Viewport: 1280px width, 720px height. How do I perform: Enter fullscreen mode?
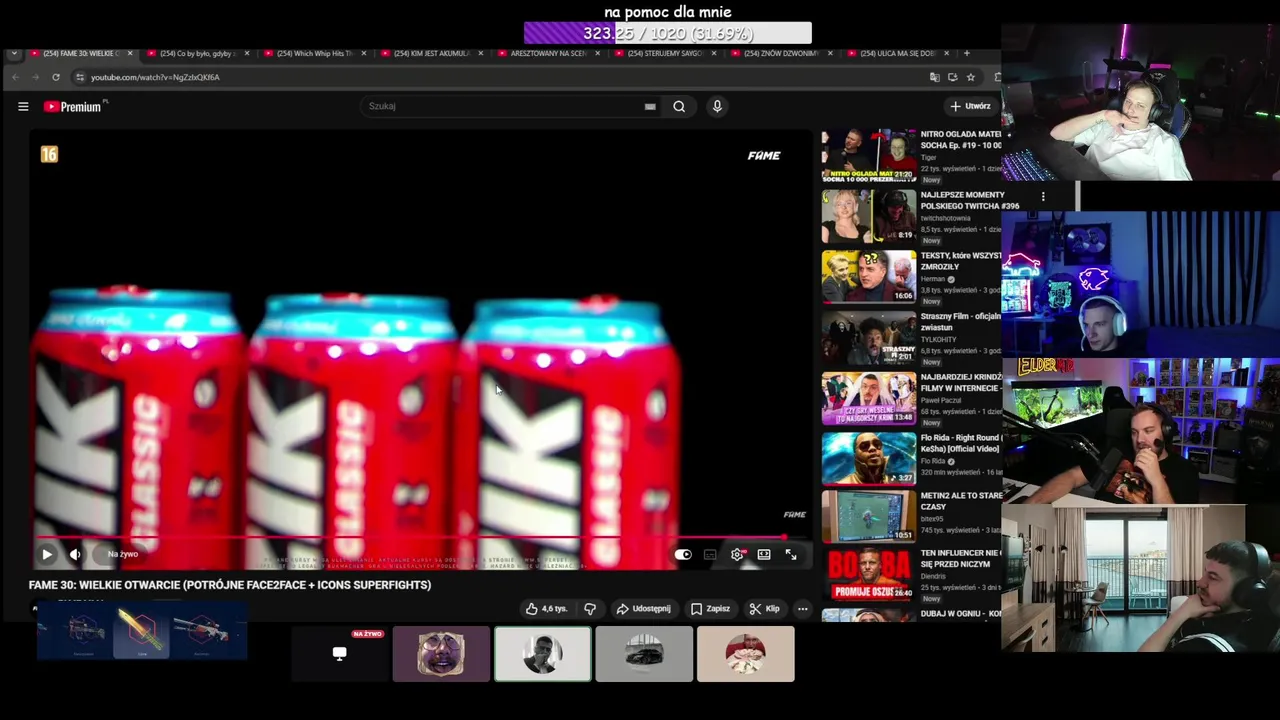pos(791,554)
